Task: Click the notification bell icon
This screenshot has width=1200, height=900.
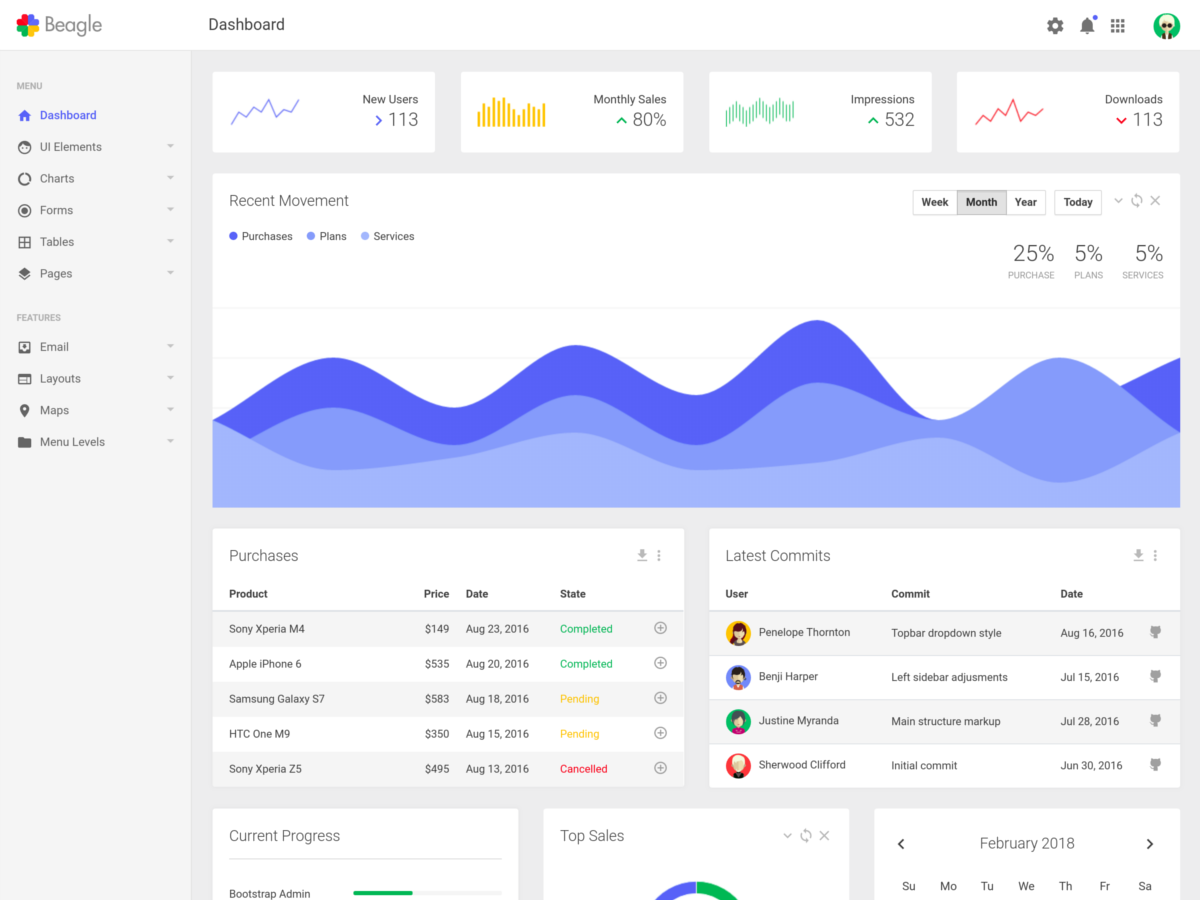Action: tap(1087, 25)
